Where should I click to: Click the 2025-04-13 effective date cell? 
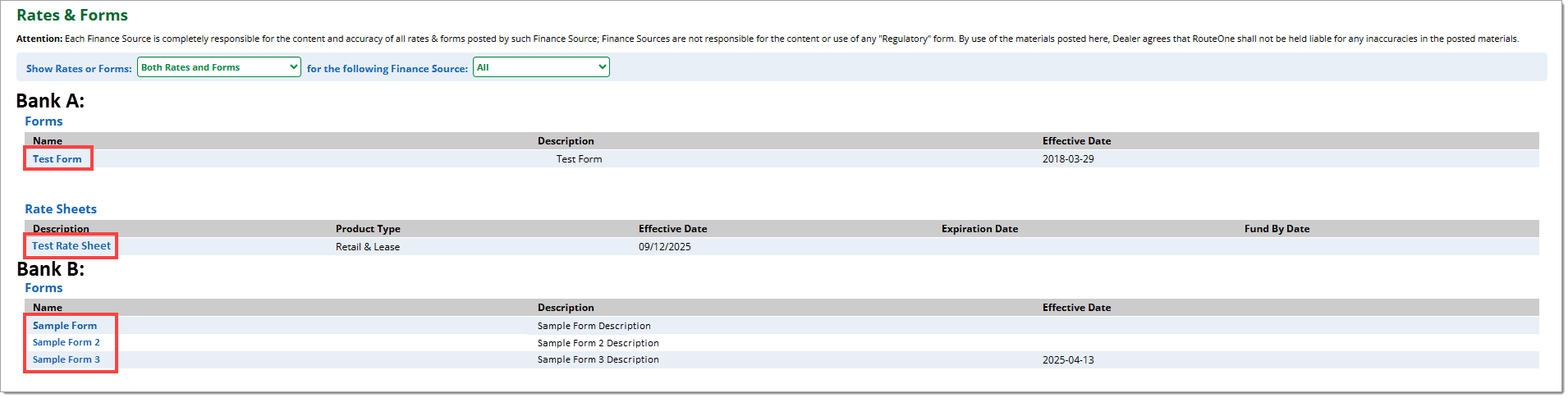point(1068,360)
